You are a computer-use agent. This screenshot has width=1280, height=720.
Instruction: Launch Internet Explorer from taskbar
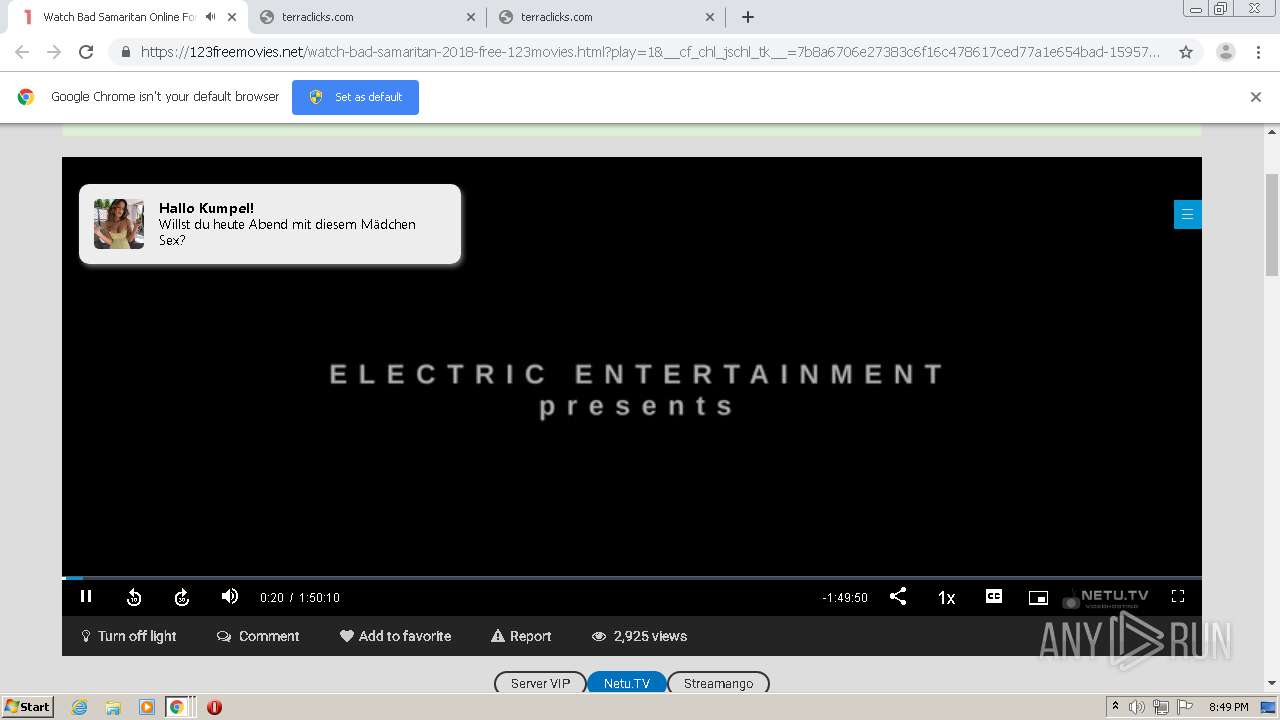coord(79,707)
